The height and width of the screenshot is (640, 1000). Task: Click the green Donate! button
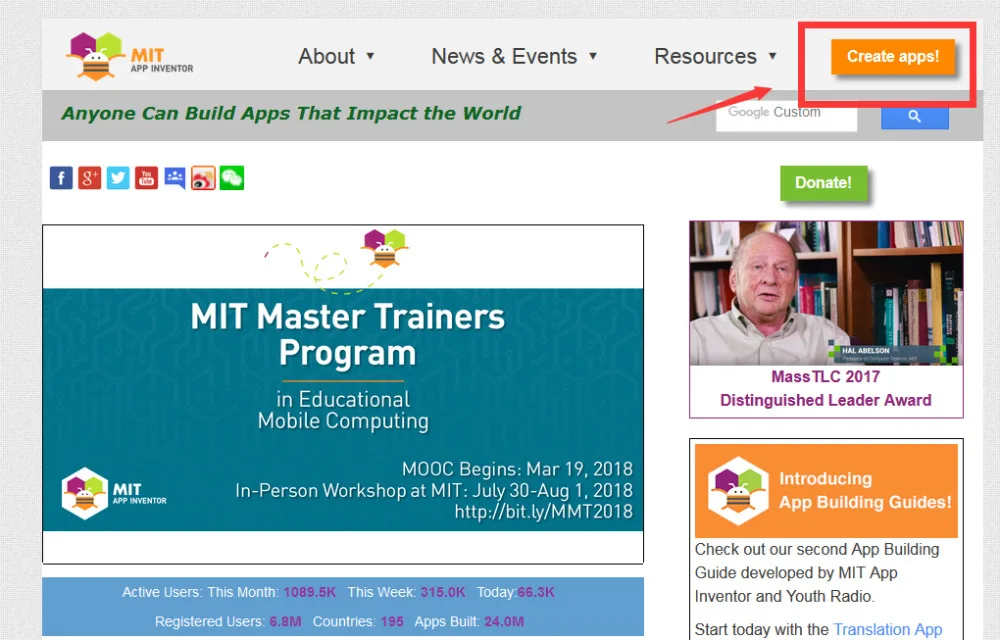point(823,183)
